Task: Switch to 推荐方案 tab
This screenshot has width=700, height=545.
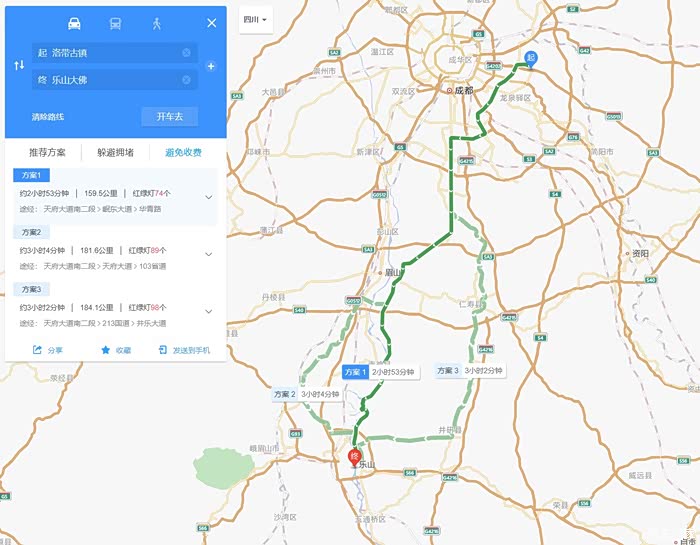Action: tap(47, 152)
